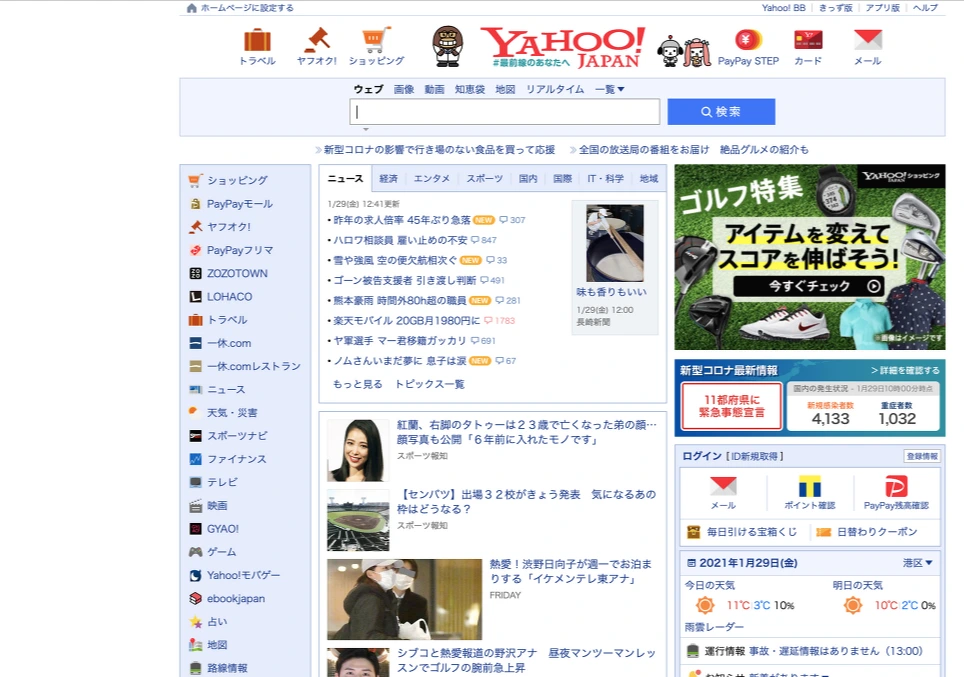This screenshot has height=677, width=964.
Task: Open the Yahoo! BB top link
Action: tap(783, 8)
